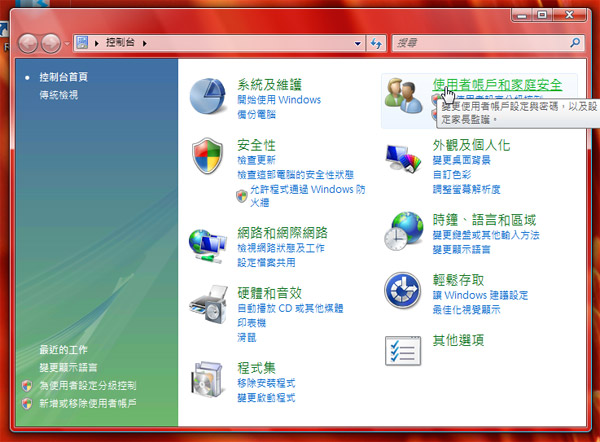Open the 安全性 shield icon

(x=210, y=158)
